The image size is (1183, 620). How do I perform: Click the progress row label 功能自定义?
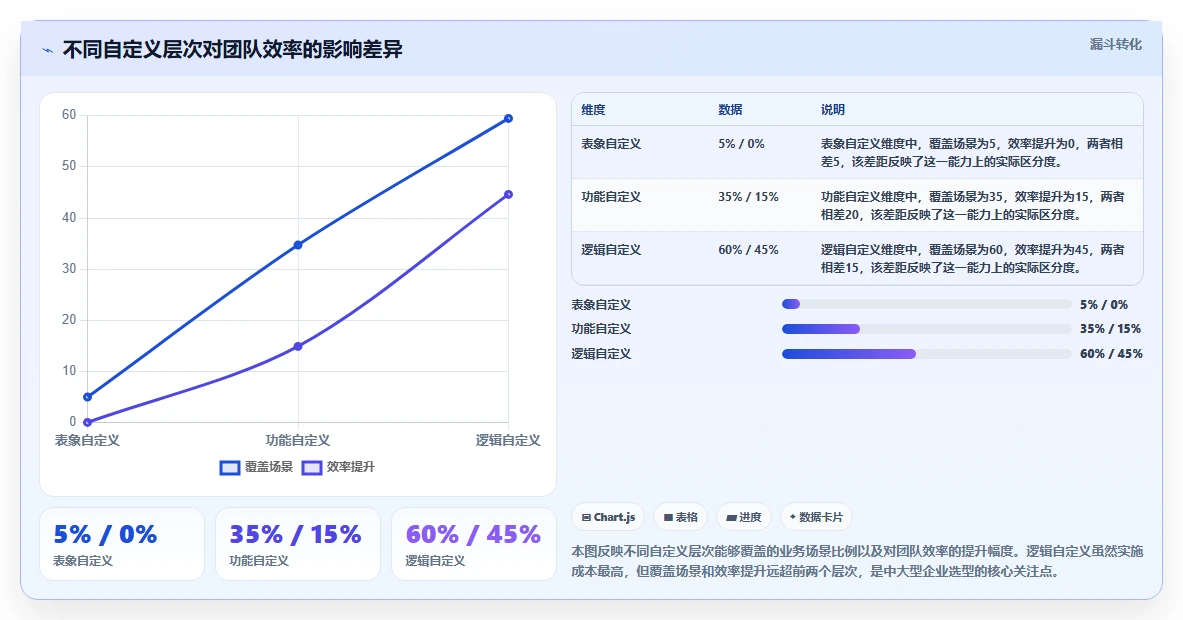coord(601,329)
